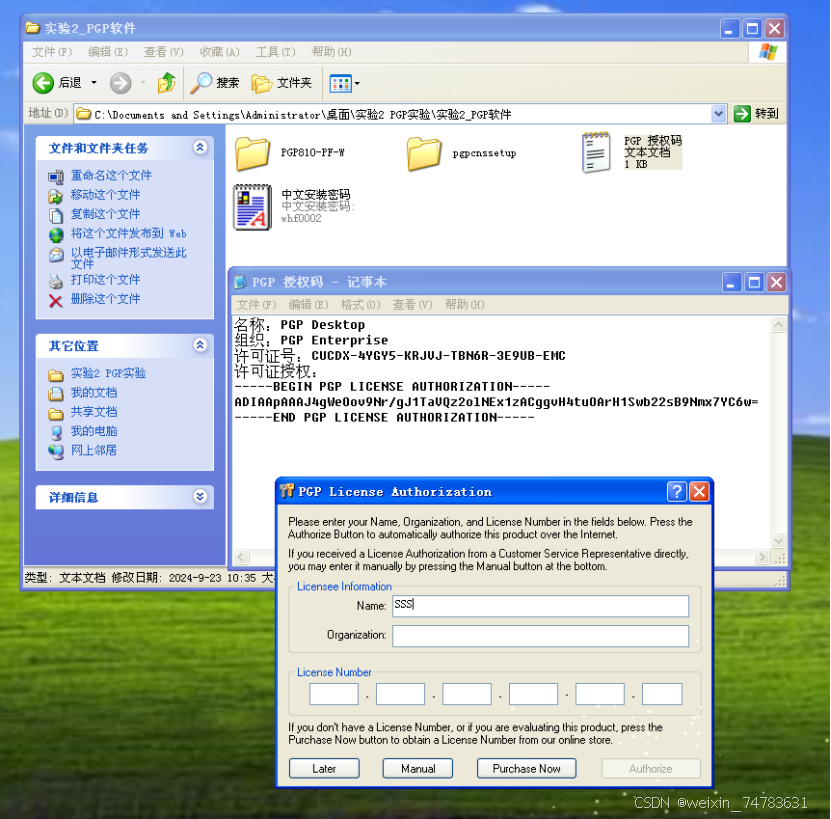This screenshot has height=819, width=831.
Task: Click Notepad horizontal scrollbar right arrow
Action: (x=762, y=557)
